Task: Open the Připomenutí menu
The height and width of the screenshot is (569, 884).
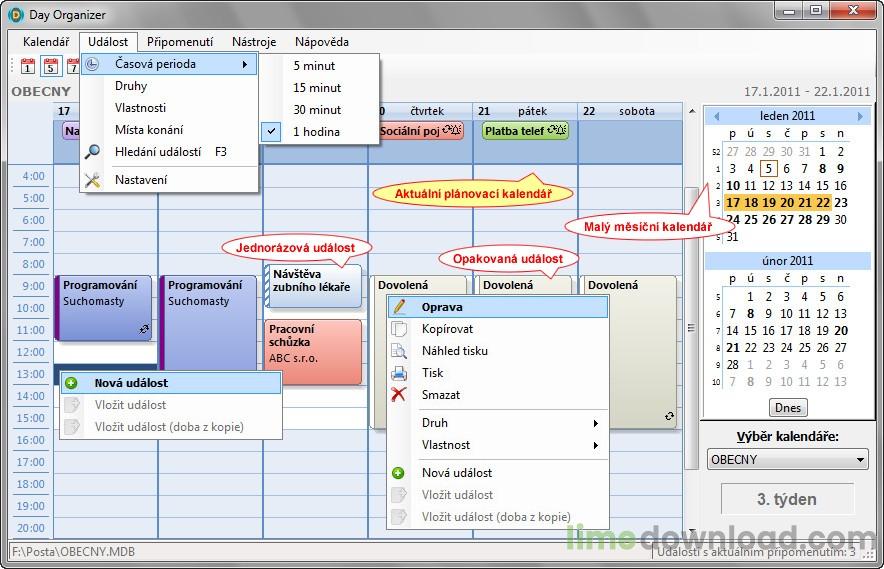Action: 180,42
